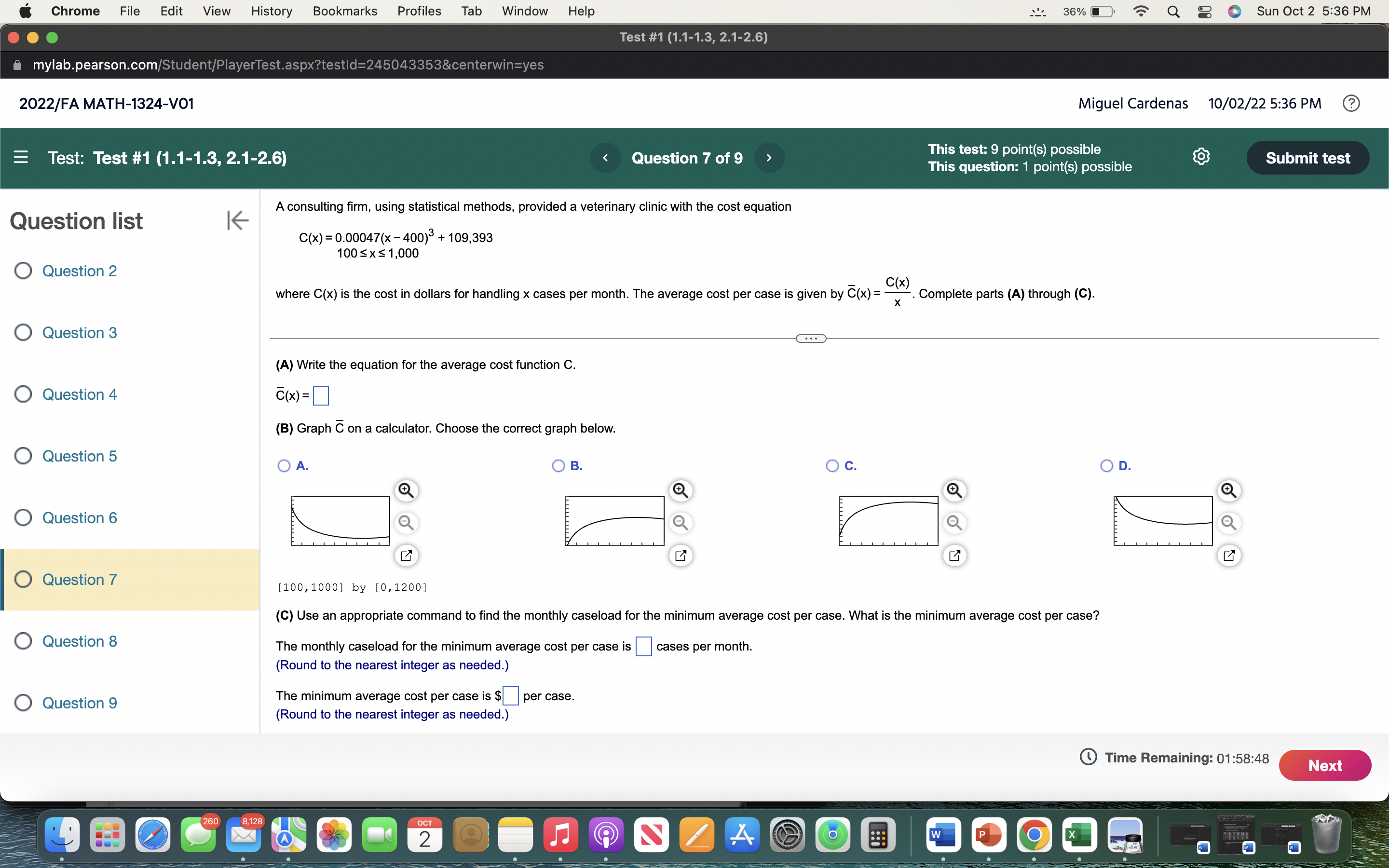Click the help question mark icon
This screenshot has height=868, width=1389.
click(1352, 103)
